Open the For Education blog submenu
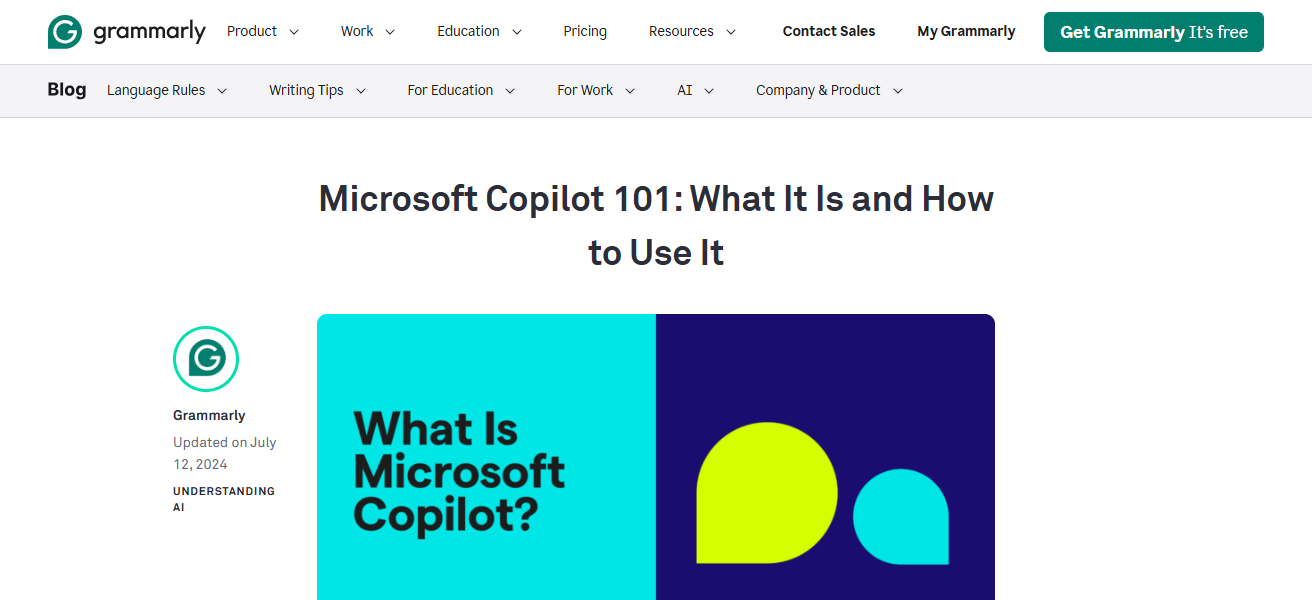The image size is (1312, 600). [x=461, y=90]
